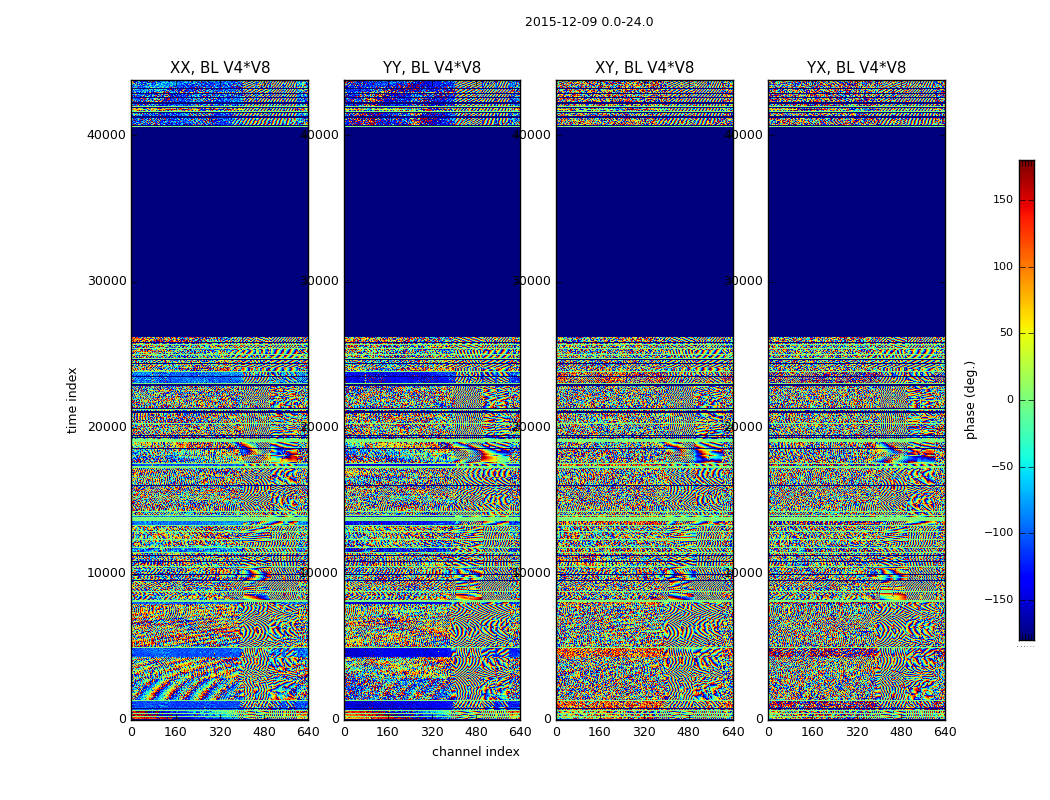Select the XX, BL V4*V8 subplot title
This screenshot has width=1050, height=800.
click(x=220, y=68)
